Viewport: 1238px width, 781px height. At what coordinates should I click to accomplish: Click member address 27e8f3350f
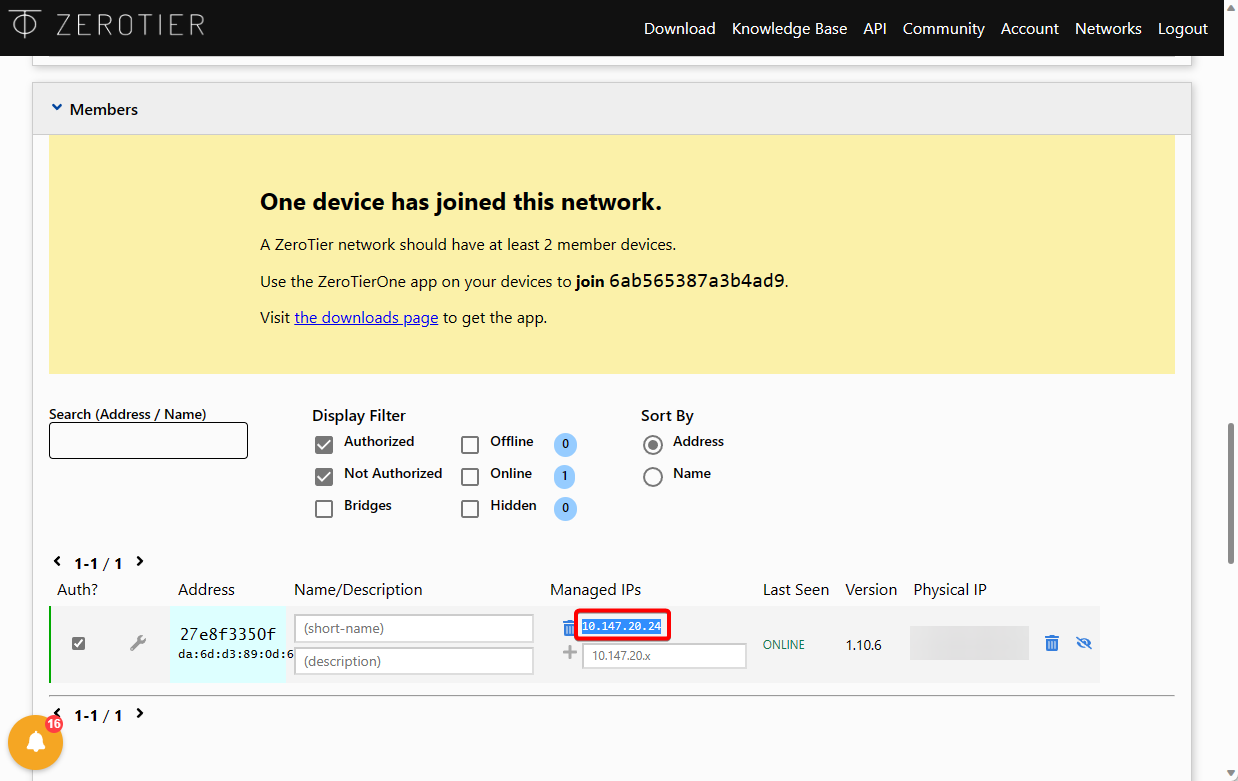tap(228, 634)
